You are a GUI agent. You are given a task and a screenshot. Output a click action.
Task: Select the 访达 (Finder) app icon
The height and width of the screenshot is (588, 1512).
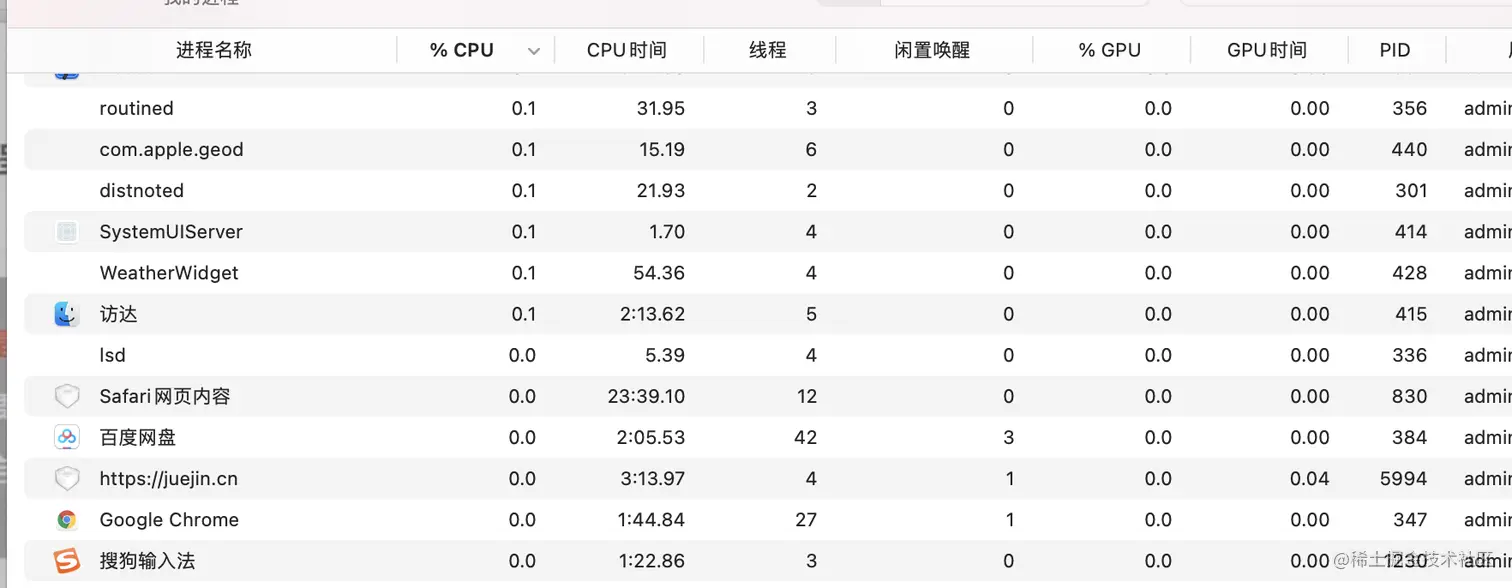pyautogui.click(x=66, y=313)
